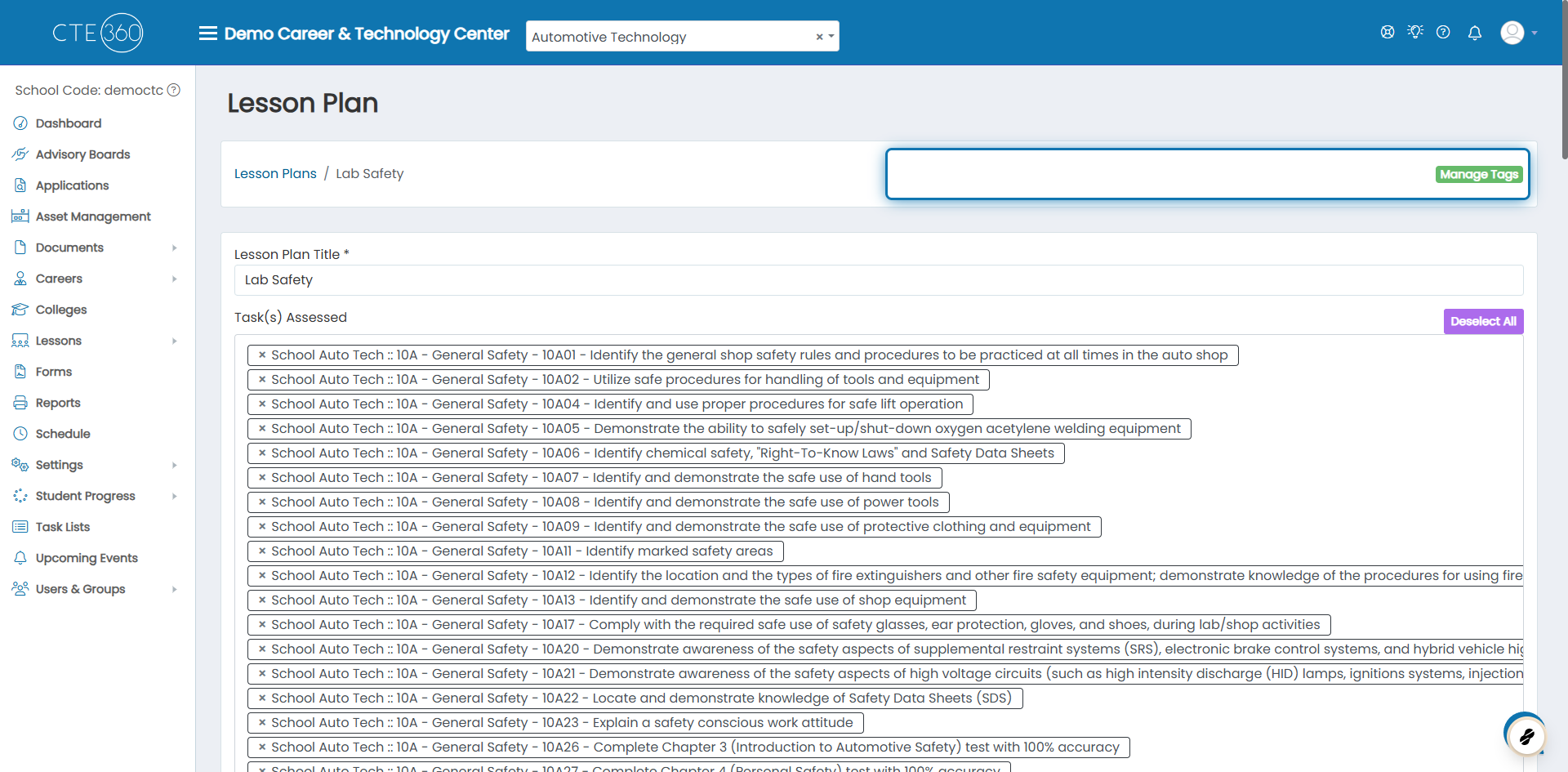Remove the 10A08 power tools task
The height and width of the screenshot is (772, 1568).
pyautogui.click(x=262, y=502)
